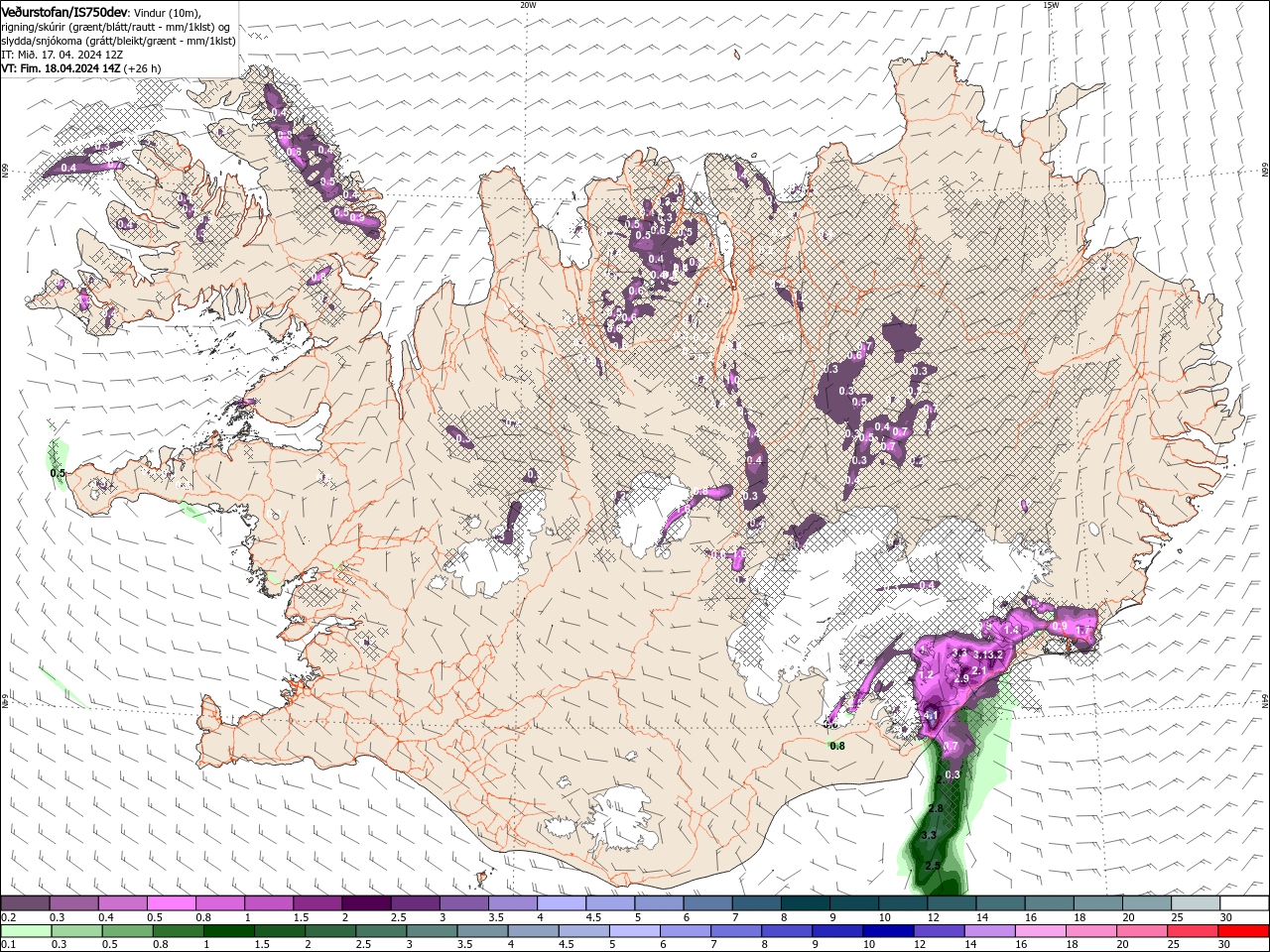Viewport: 1270px width, 952px height.
Task: Select the mauve 0.2 swatch in the top snow scale
Action: coord(25,903)
